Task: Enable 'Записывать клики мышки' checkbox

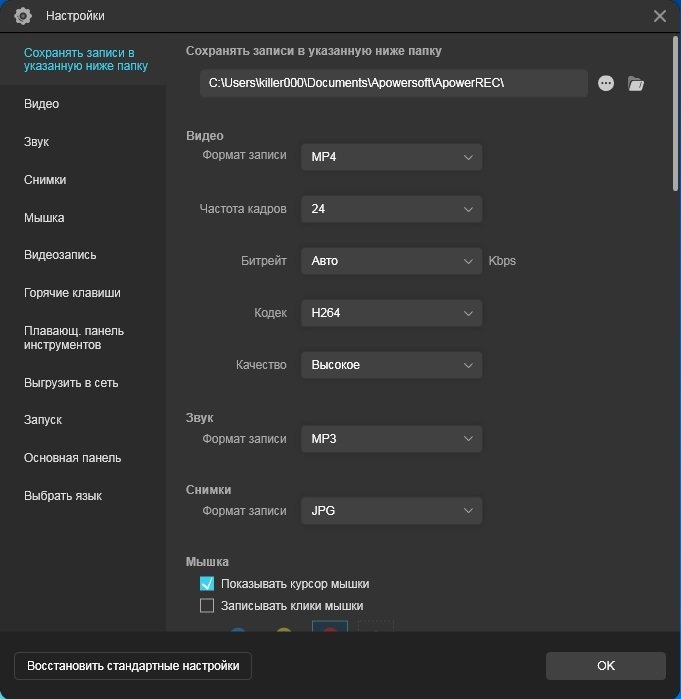Action: pos(207,606)
